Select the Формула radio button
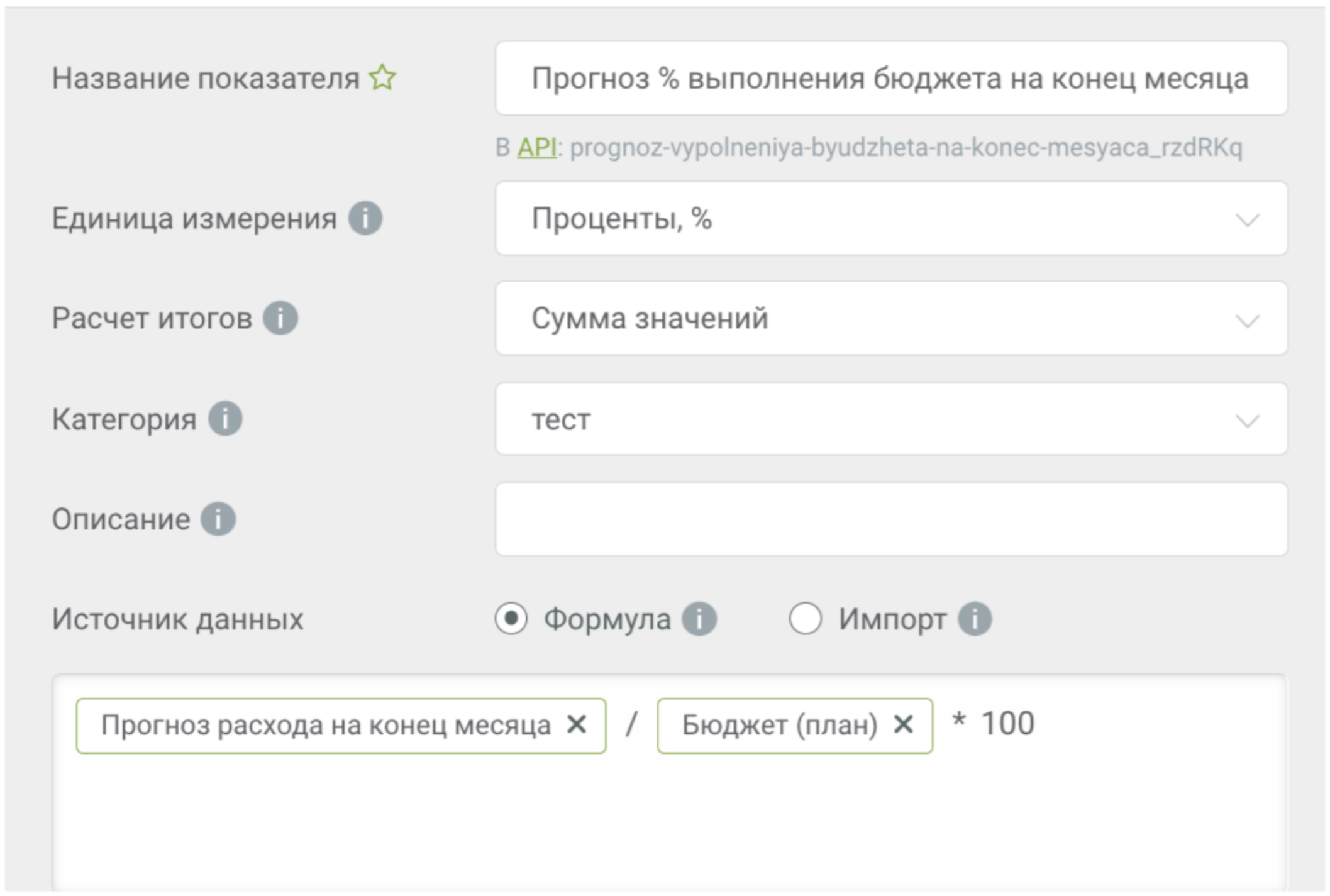The height and width of the screenshot is (896, 1330). tap(511, 619)
